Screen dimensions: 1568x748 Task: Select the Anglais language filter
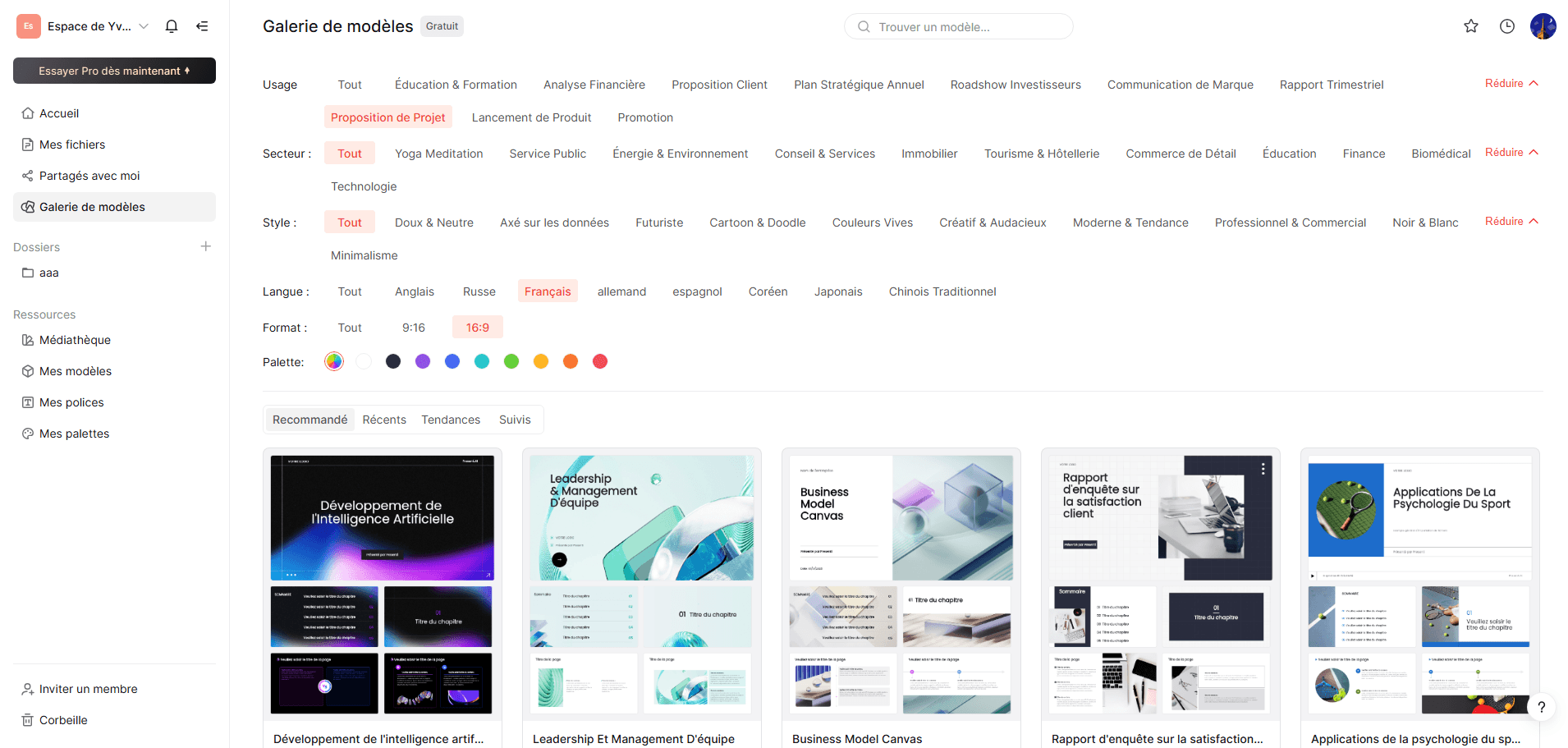coord(415,291)
